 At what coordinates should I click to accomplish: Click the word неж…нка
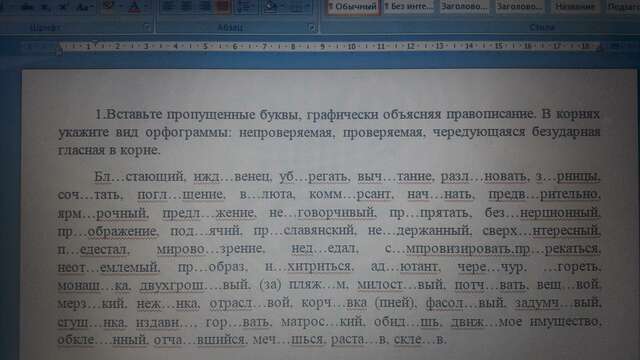[168, 303]
